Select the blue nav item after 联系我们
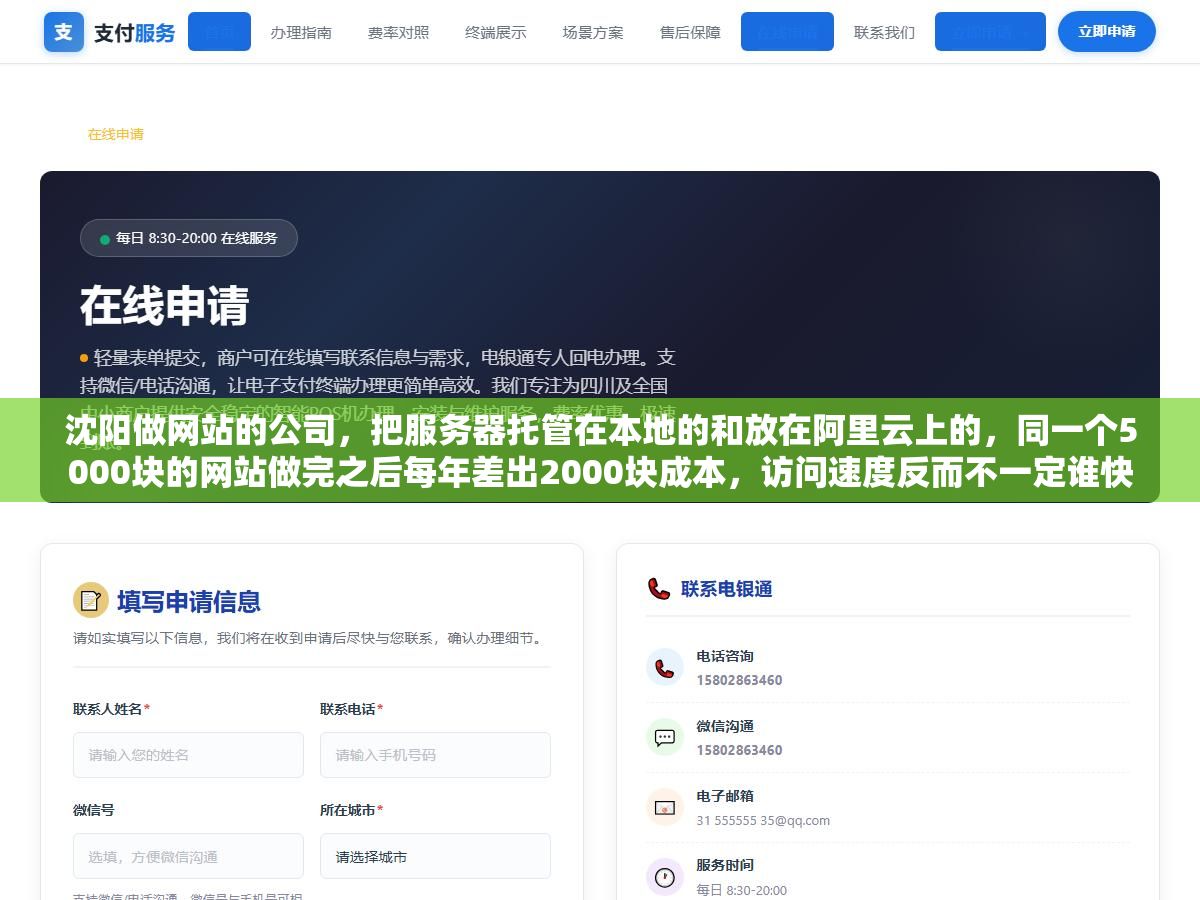The image size is (1200, 900). tap(990, 32)
